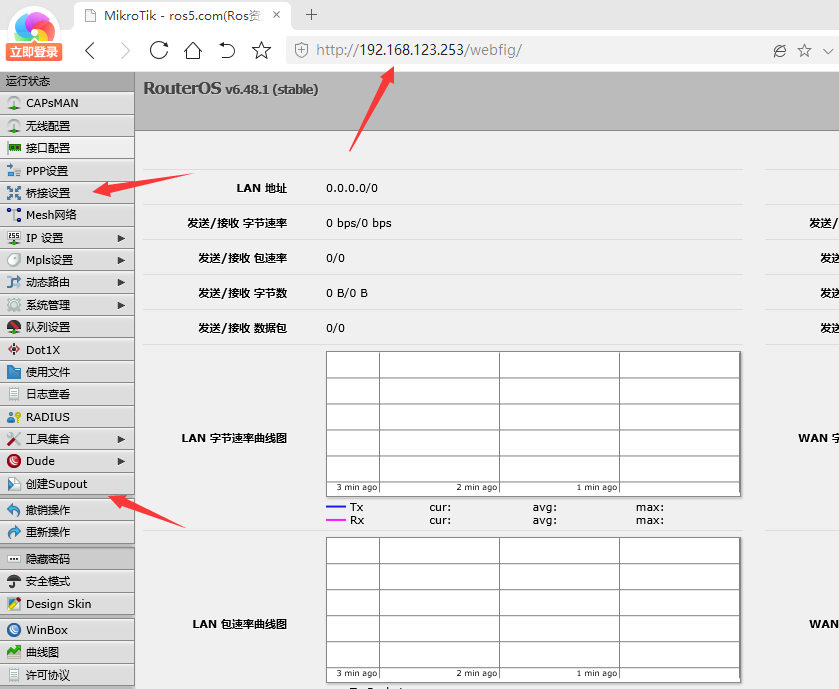Click the IP 设置 icon
Viewport: 839px width, 689px height.
(14, 238)
